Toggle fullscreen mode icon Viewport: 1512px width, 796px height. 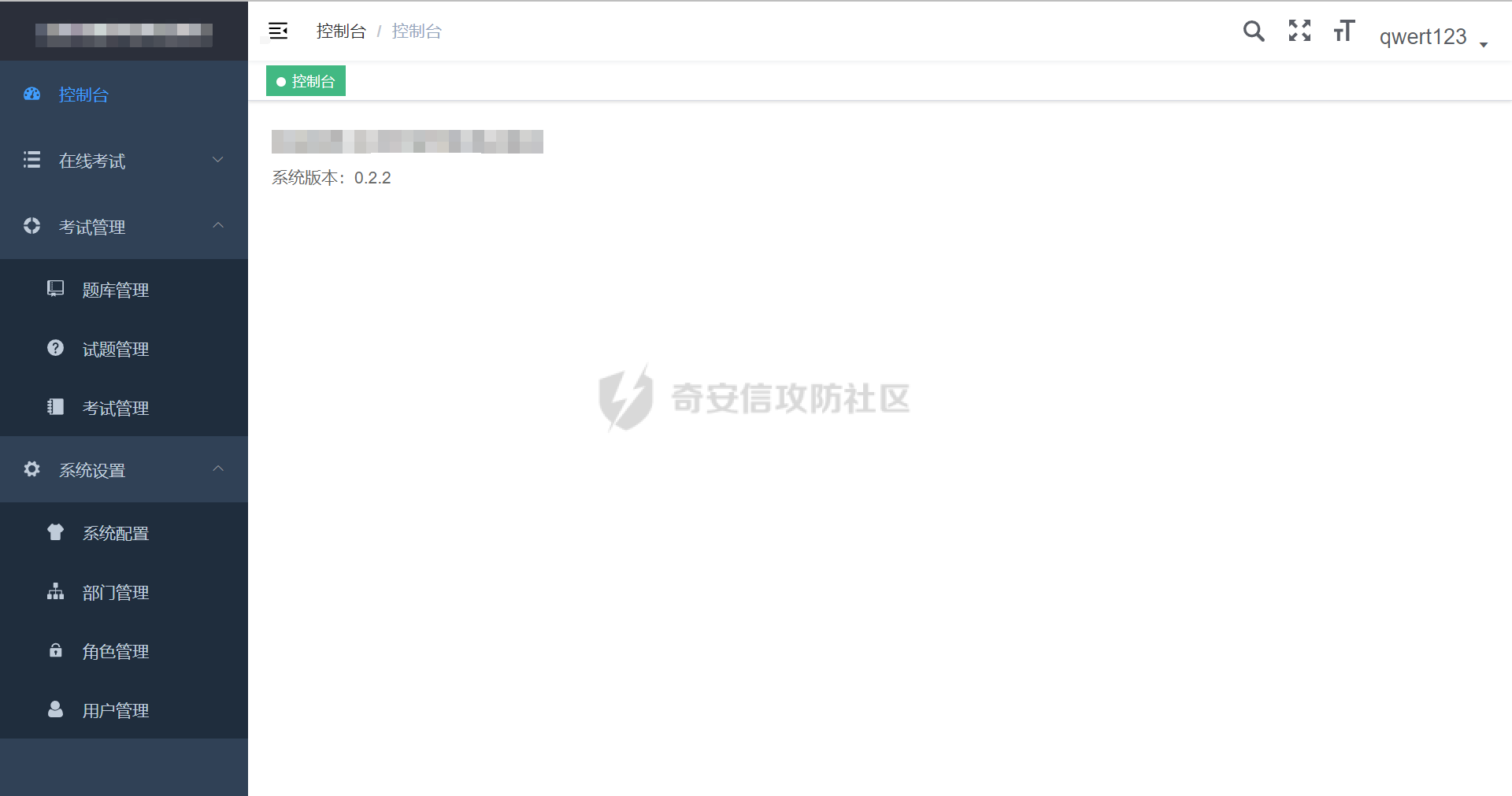point(1299,31)
